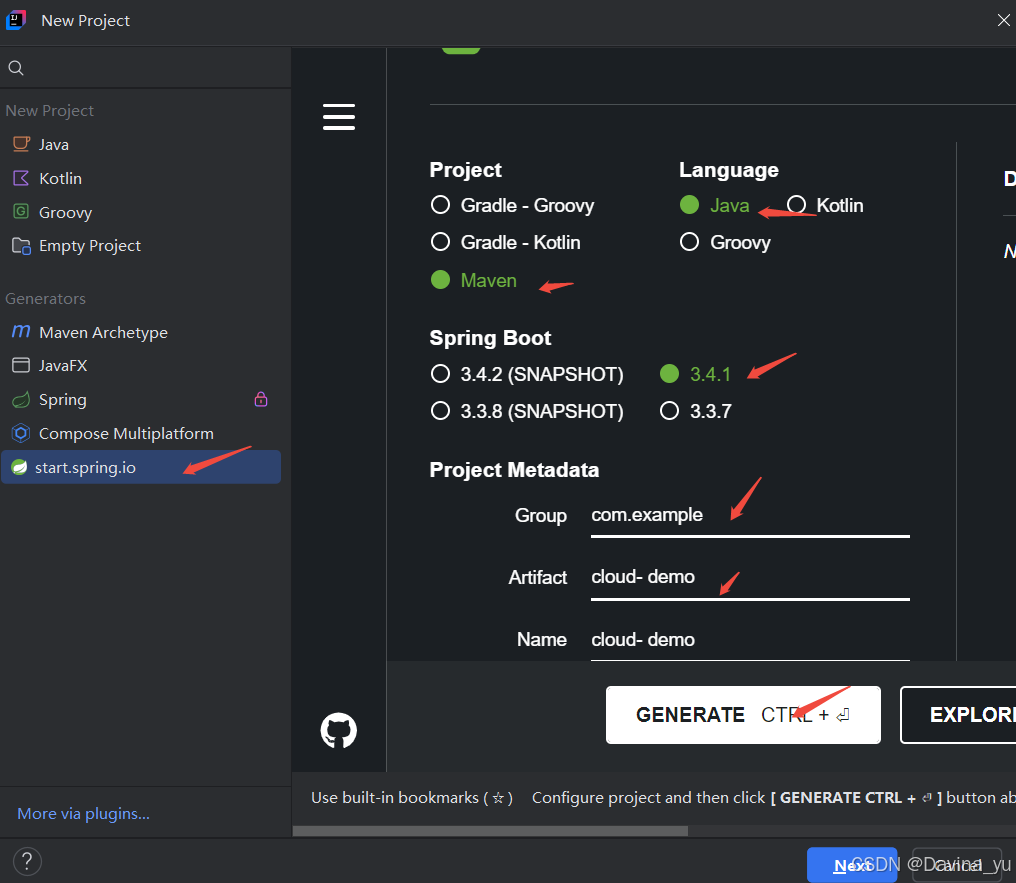Click the Spring Boot heading
The width and height of the screenshot is (1016, 883).
(x=490, y=338)
